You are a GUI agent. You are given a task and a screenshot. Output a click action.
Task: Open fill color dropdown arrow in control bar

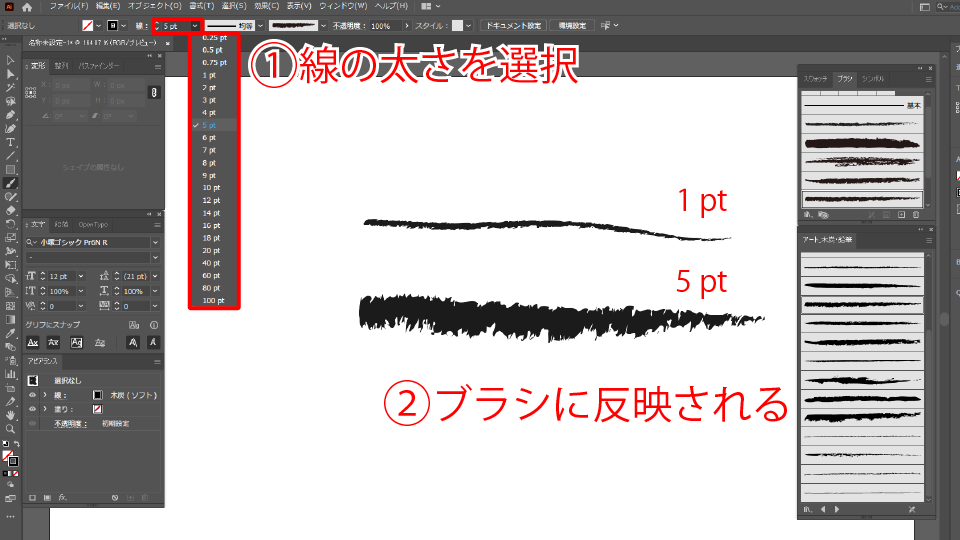click(x=98, y=26)
